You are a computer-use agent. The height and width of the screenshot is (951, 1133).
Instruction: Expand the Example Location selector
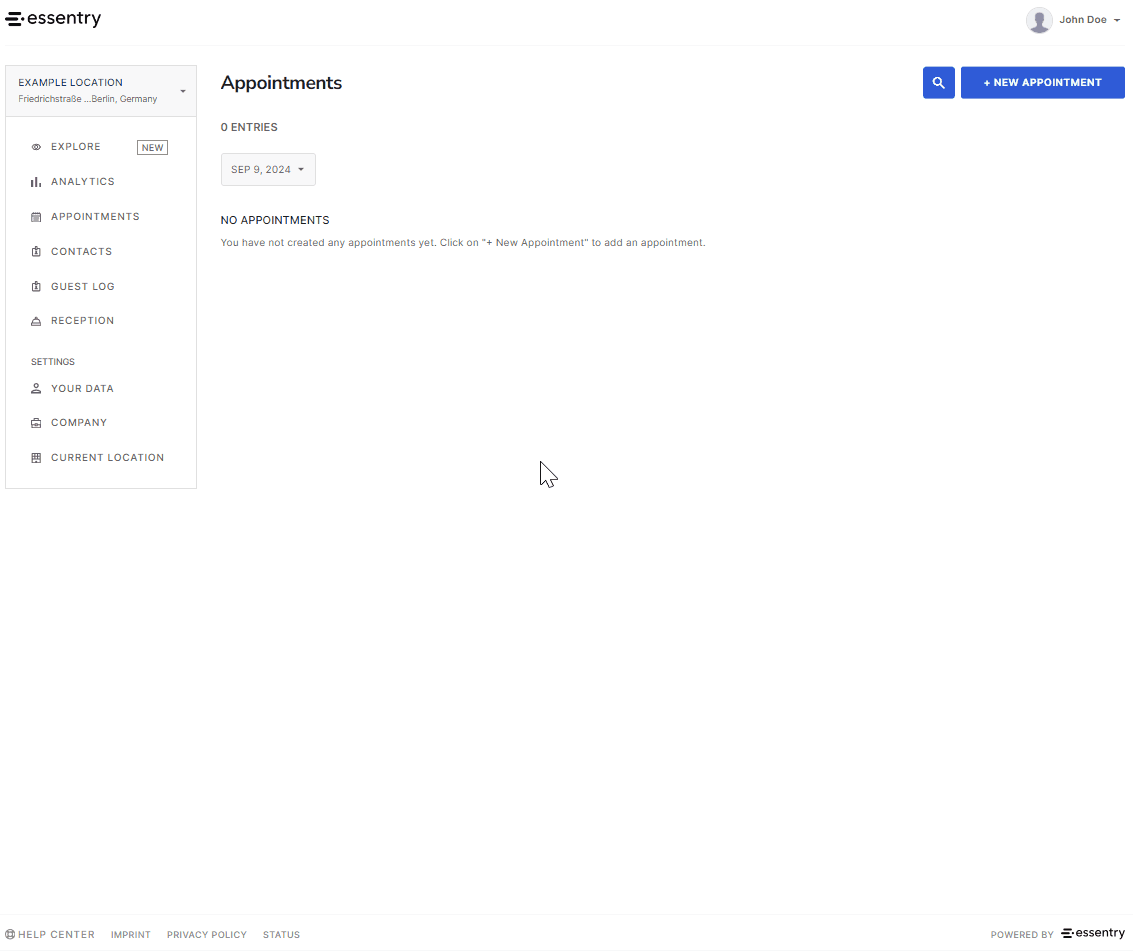point(101,91)
